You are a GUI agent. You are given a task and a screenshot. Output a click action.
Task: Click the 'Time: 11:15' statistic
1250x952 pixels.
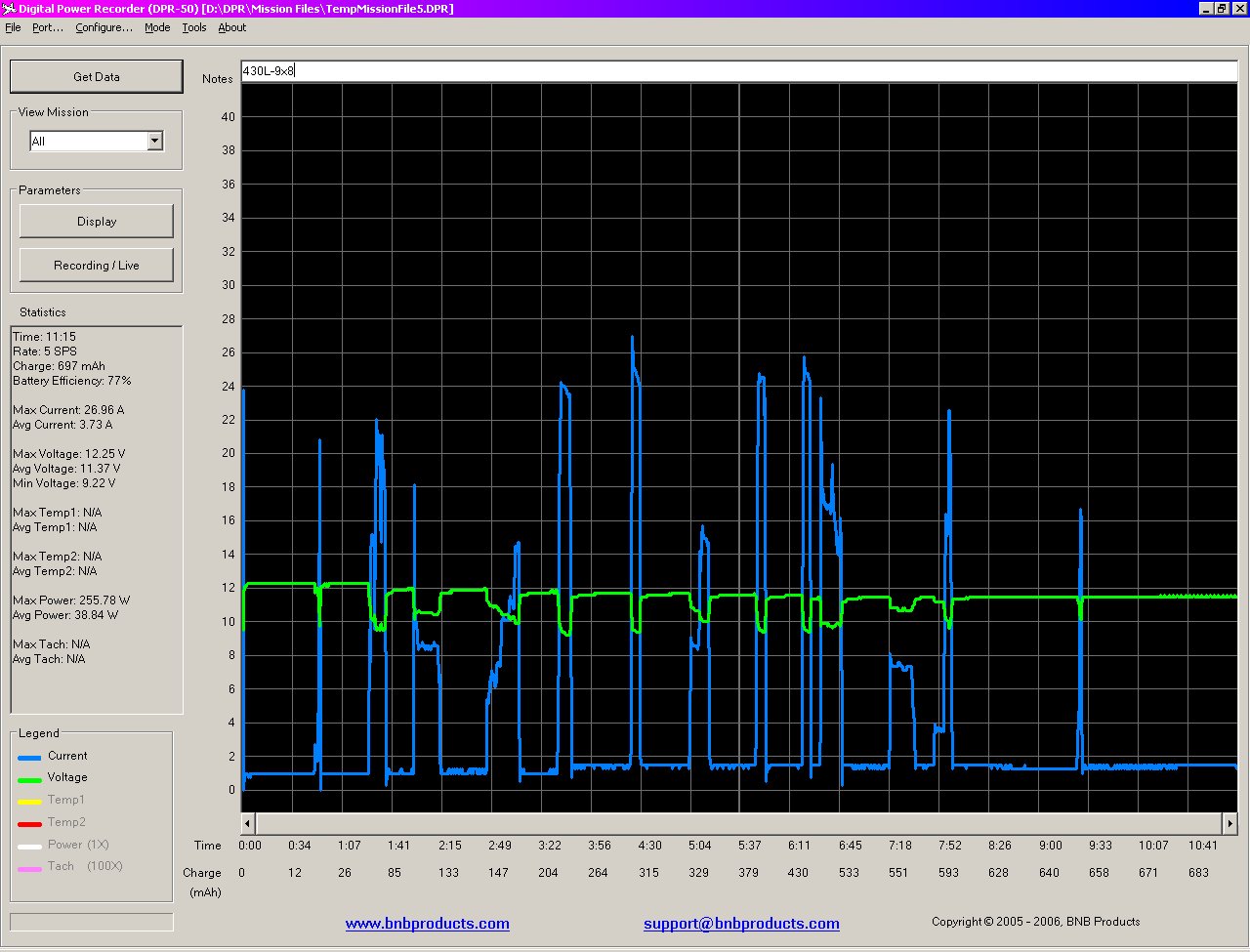tap(44, 337)
